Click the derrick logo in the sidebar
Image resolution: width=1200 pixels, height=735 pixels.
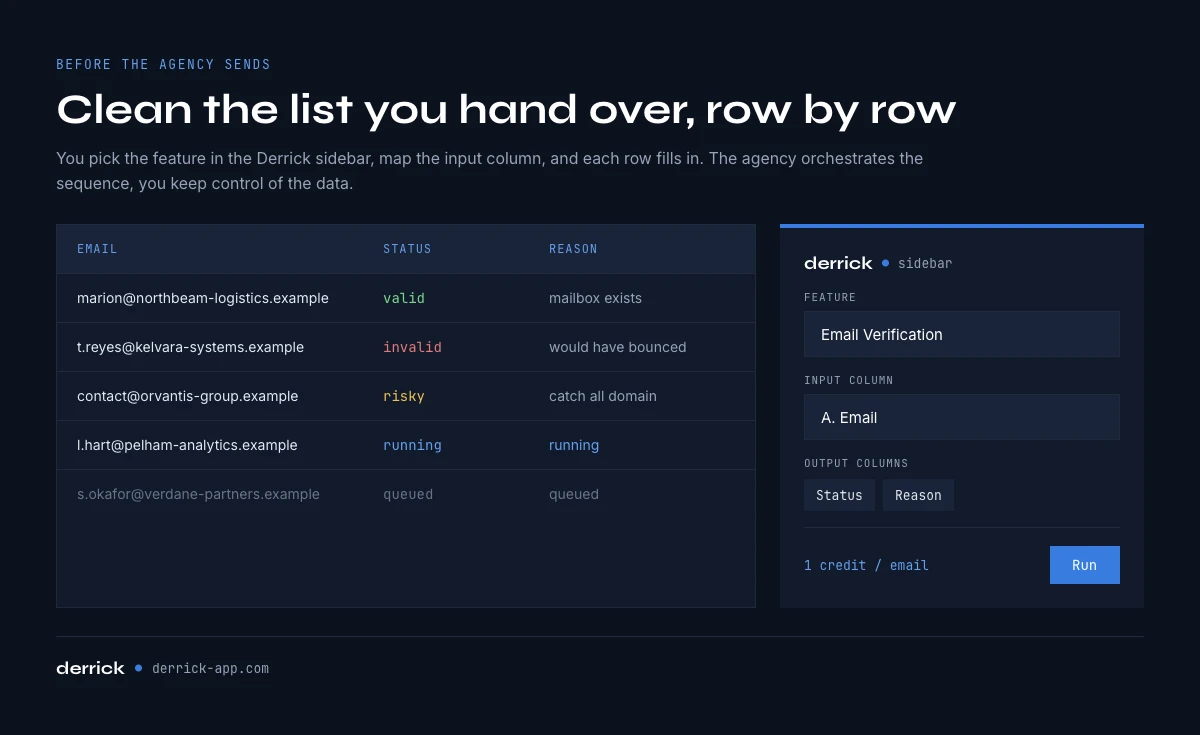[x=838, y=263]
